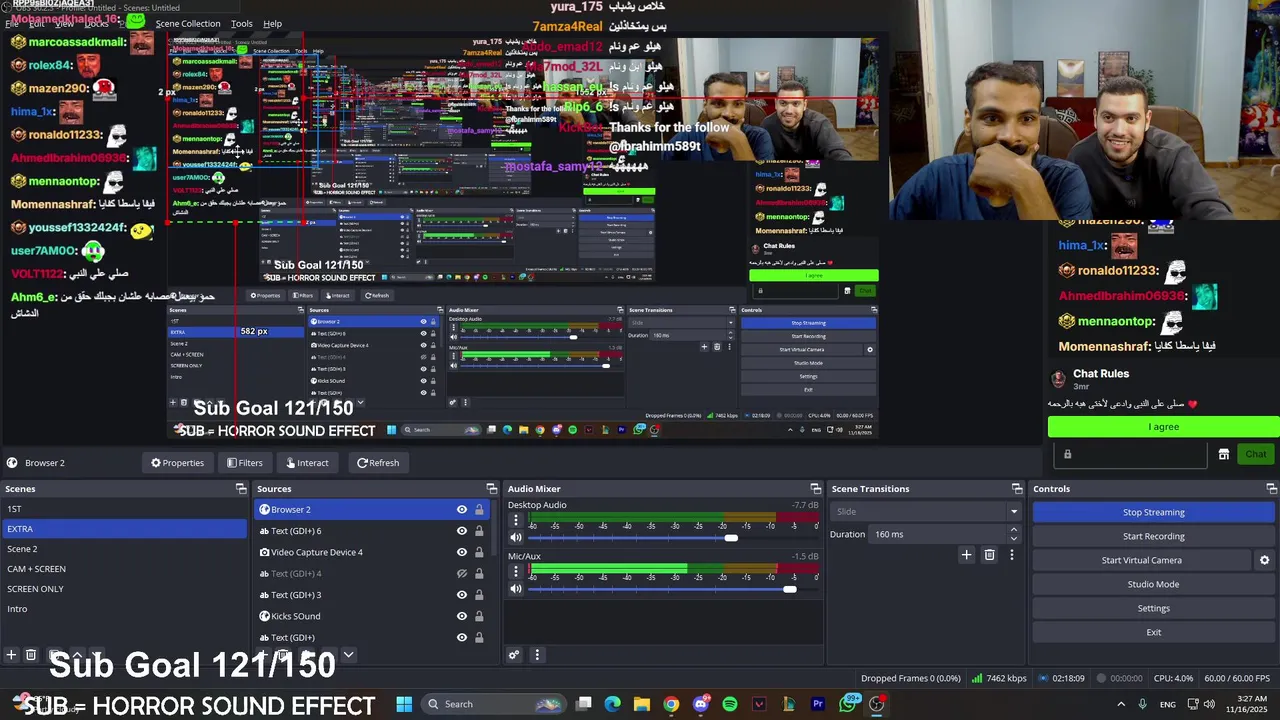1280x720 pixels.
Task: Mute Desktop Audio speaker icon
Action: coord(516,538)
